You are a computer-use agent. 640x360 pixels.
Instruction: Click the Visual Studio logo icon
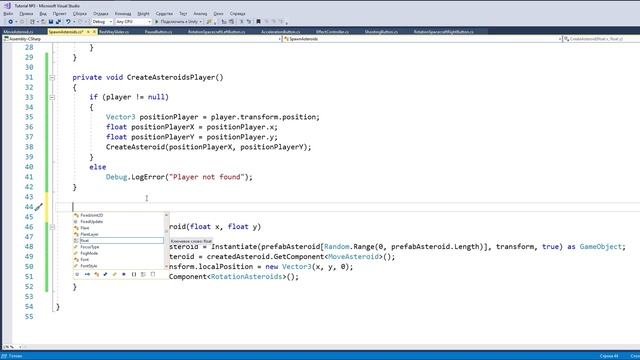click(x=7, y=6)
